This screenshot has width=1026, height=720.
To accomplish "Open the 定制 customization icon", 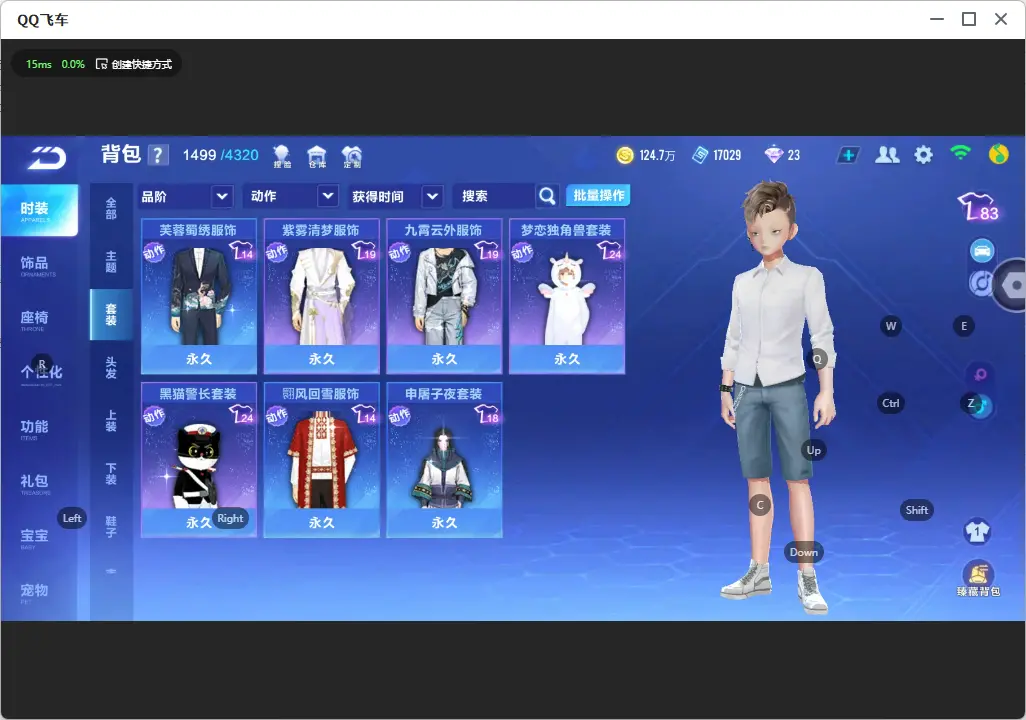I will pyautogui.click(x=352, y=156).
